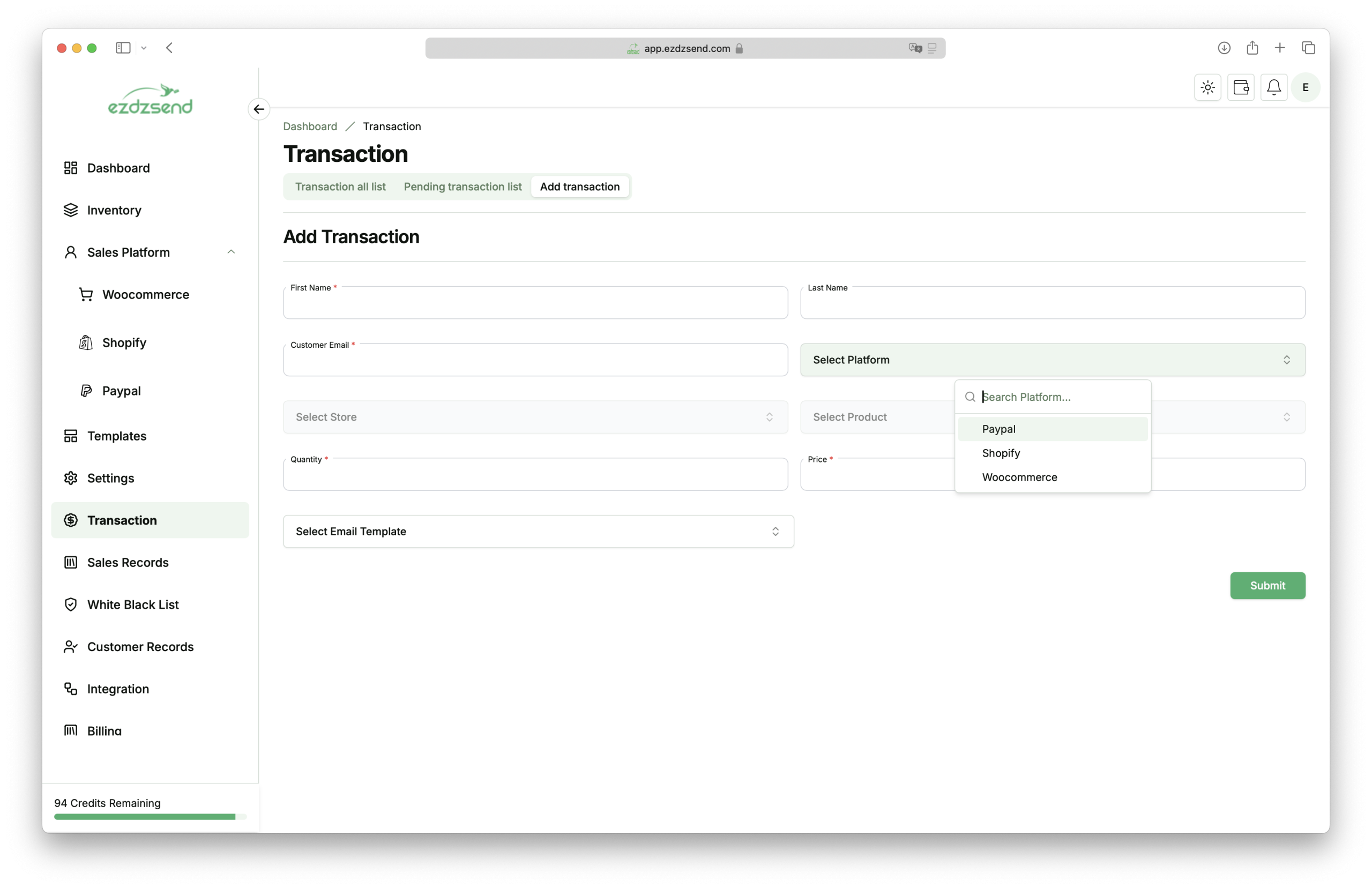This screenshot has height=889, width=1372.
Task: Open notifications bell icon
Action: pyautogui.click(x=1274, y=87)
